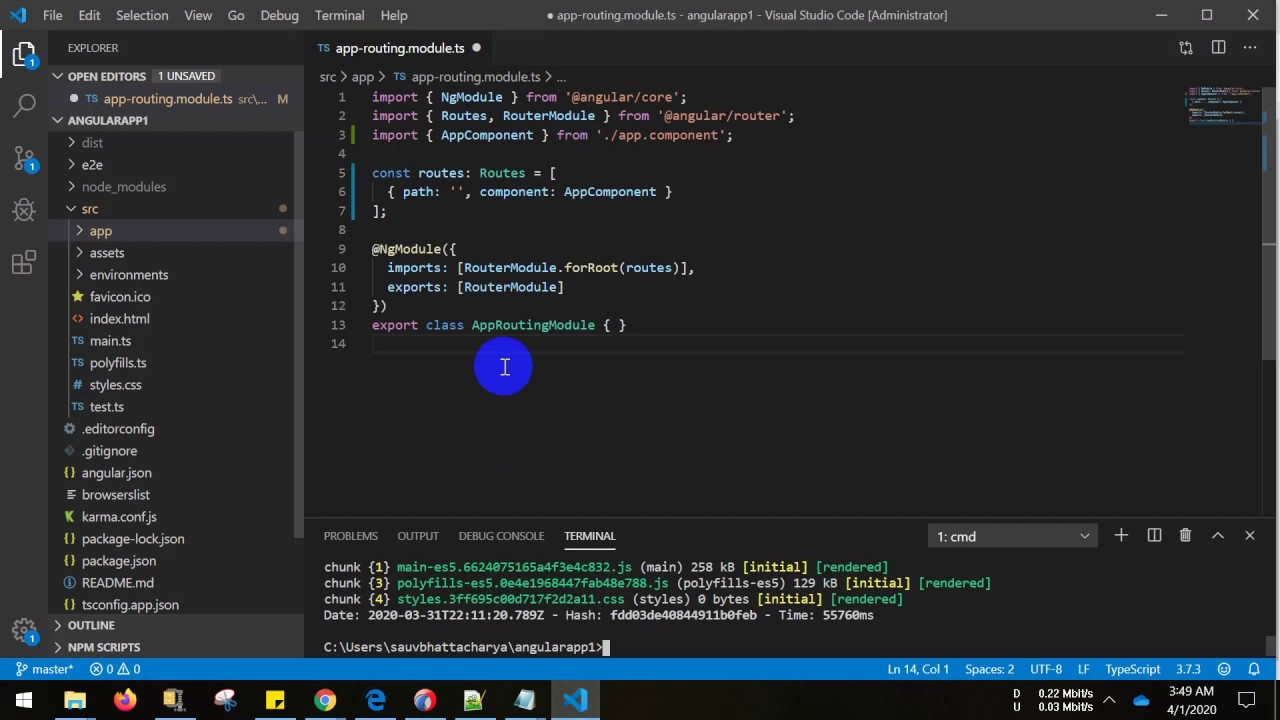Screen dimensions: 1280x720
Task: Split the editor to the right
Action: [x=1218, y=48]
